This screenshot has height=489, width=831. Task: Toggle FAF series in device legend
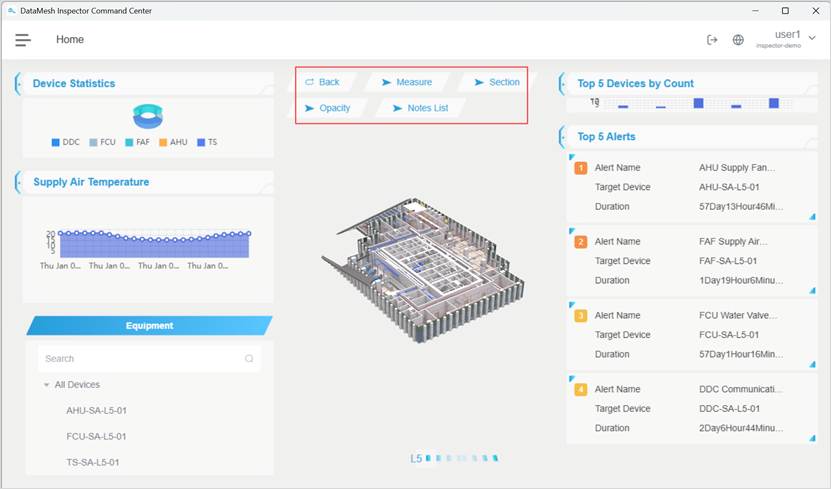136,142
